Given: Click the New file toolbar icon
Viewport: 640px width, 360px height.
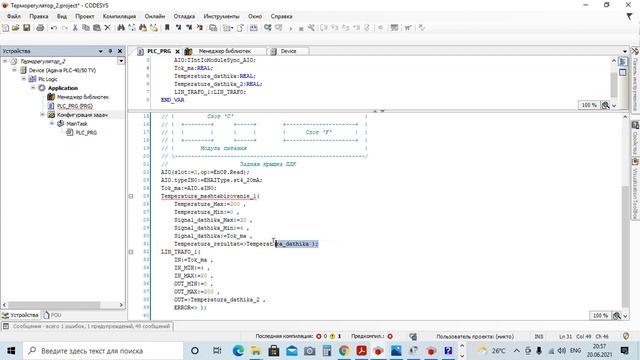Looking at the screenshot, I should click(5, 28).
